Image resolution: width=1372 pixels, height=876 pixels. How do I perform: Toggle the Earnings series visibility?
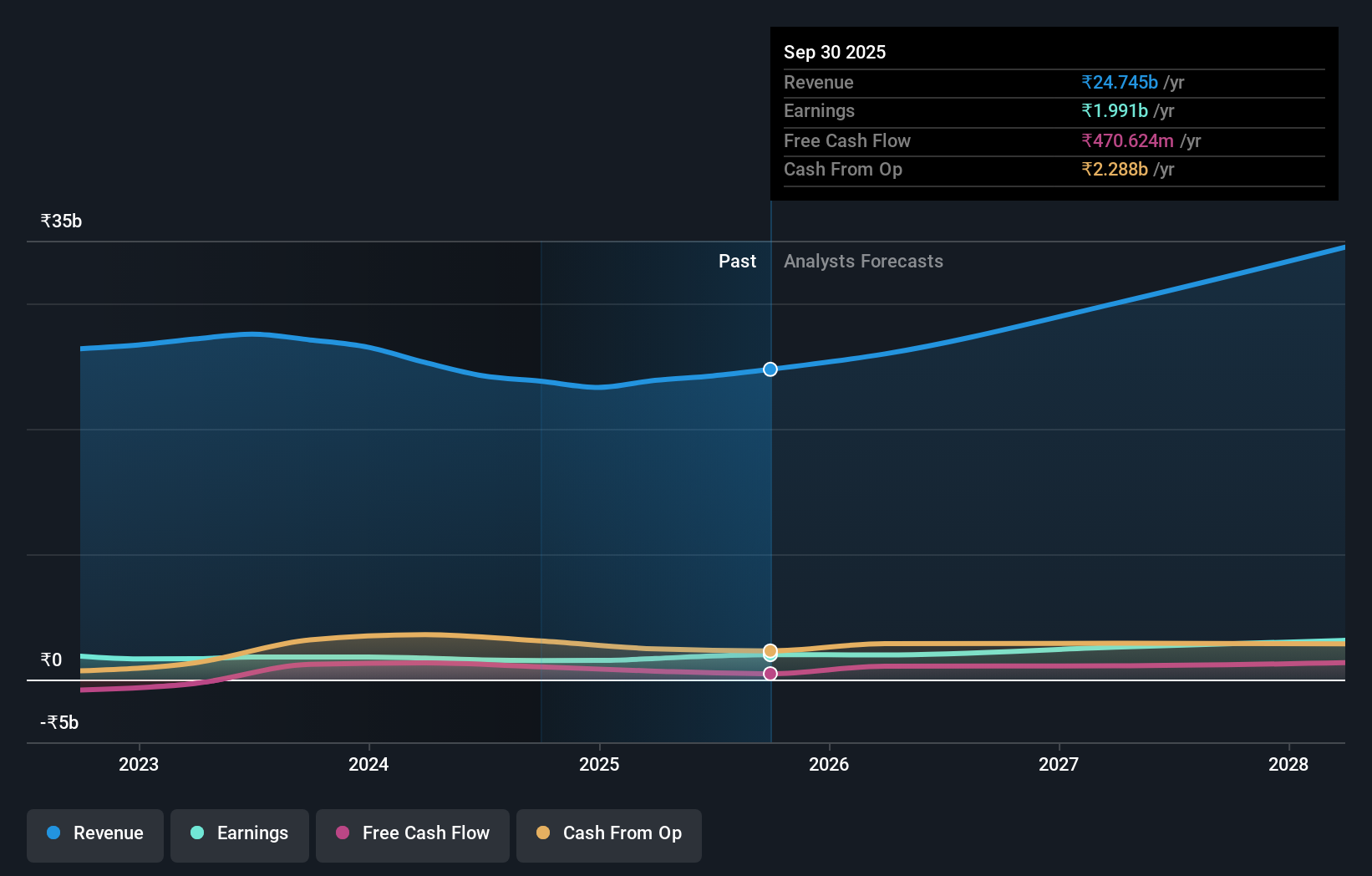click(x=239, y=833)
